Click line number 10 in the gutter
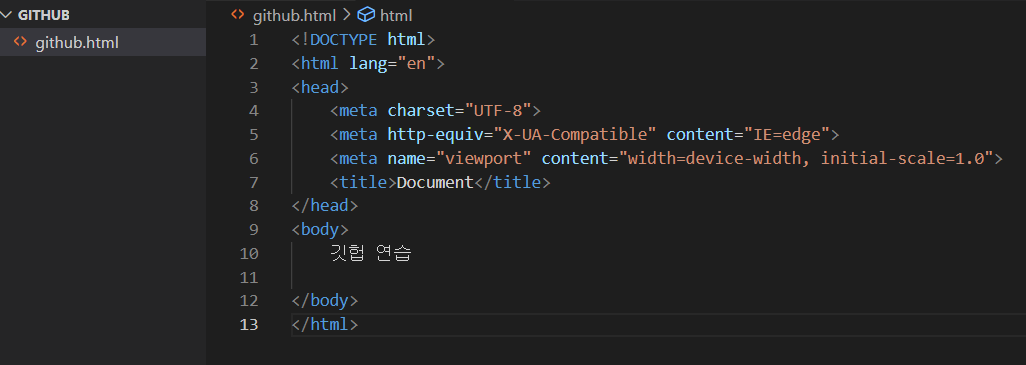The height and width of the screenshot is (365, 1026). 249,253
